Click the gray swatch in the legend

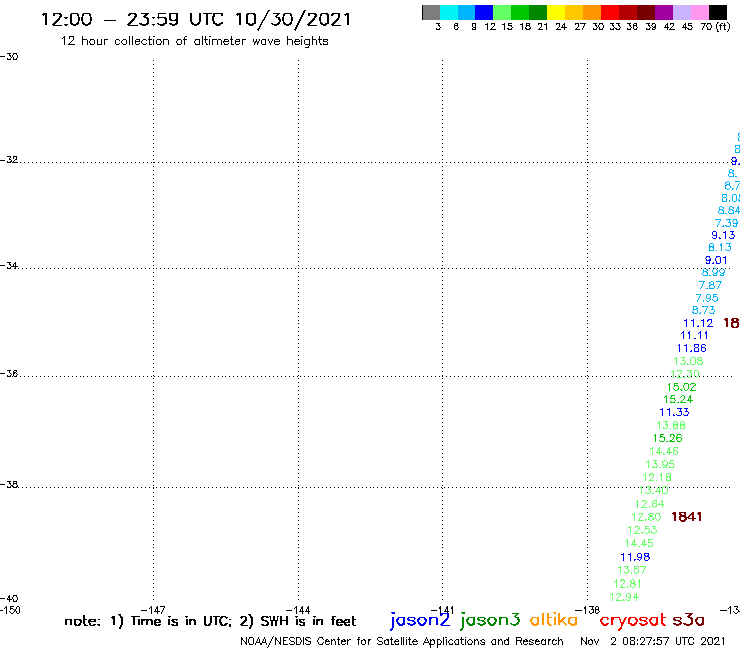coord(431,12)
